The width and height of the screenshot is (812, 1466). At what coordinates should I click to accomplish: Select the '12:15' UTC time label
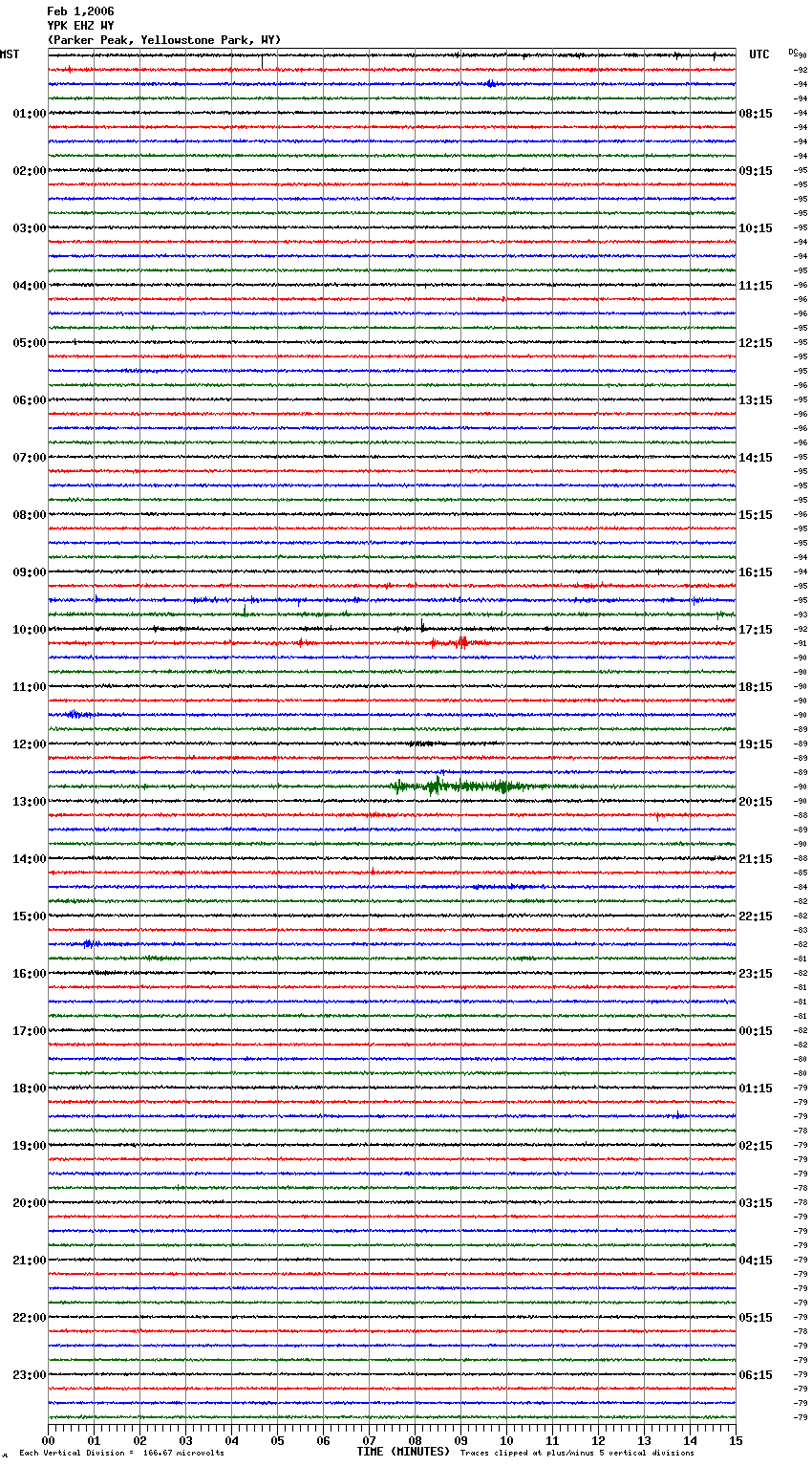pyautogui.click(x=756, y=343)
